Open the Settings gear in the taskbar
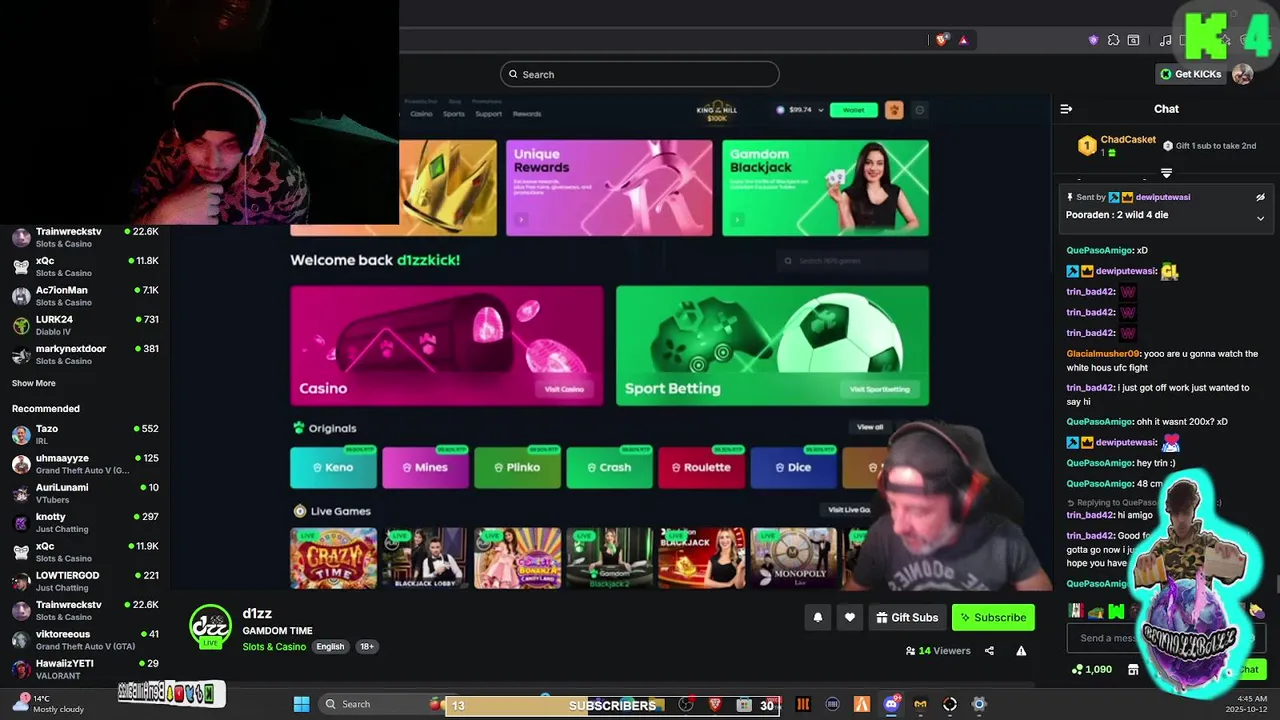1280x720 pixels. (x=979, y=704)
